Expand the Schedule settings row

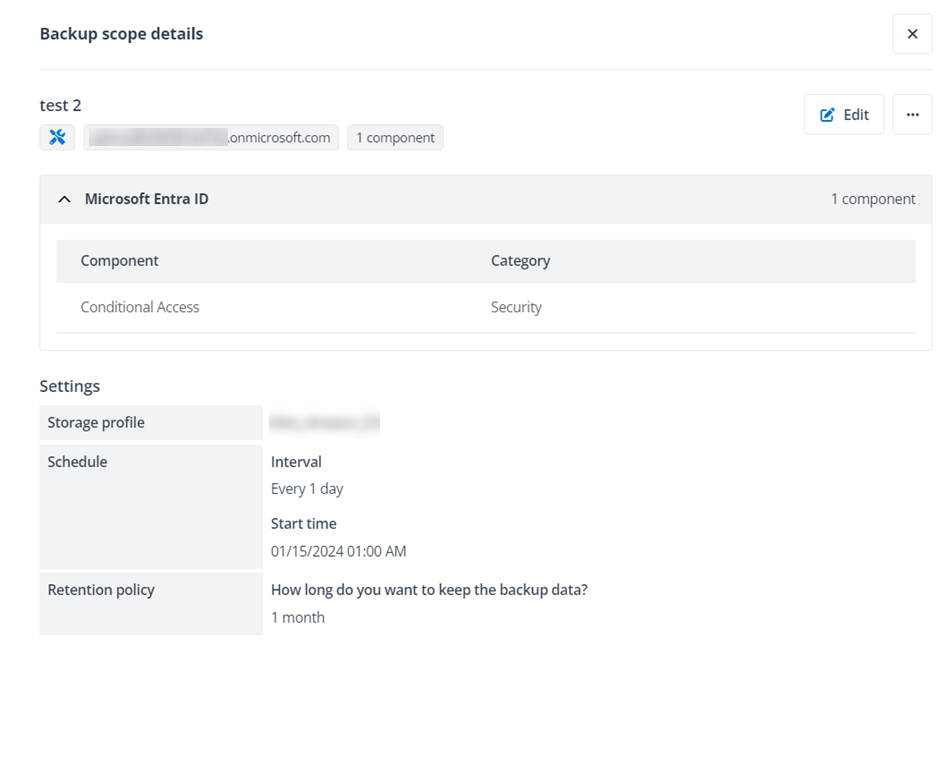click(x=77, y=461)
